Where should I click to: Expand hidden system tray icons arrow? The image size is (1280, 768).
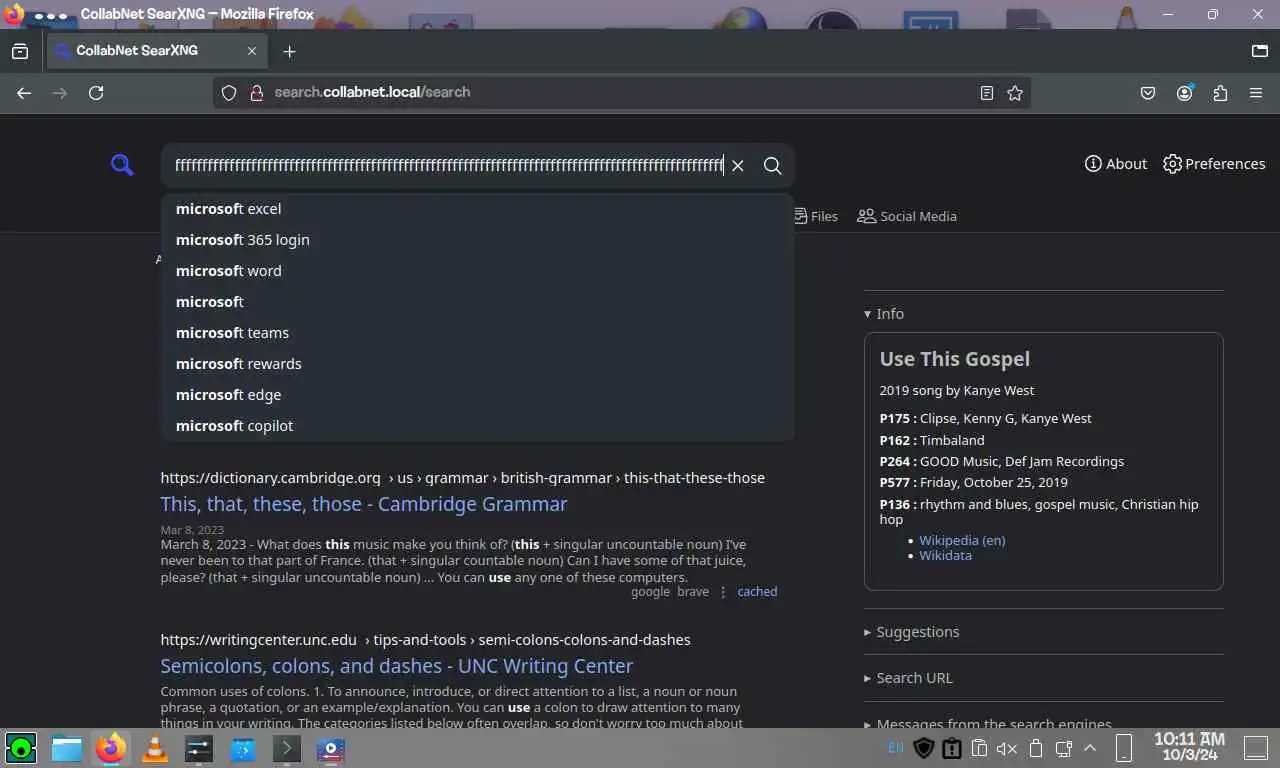(1090, 748)
